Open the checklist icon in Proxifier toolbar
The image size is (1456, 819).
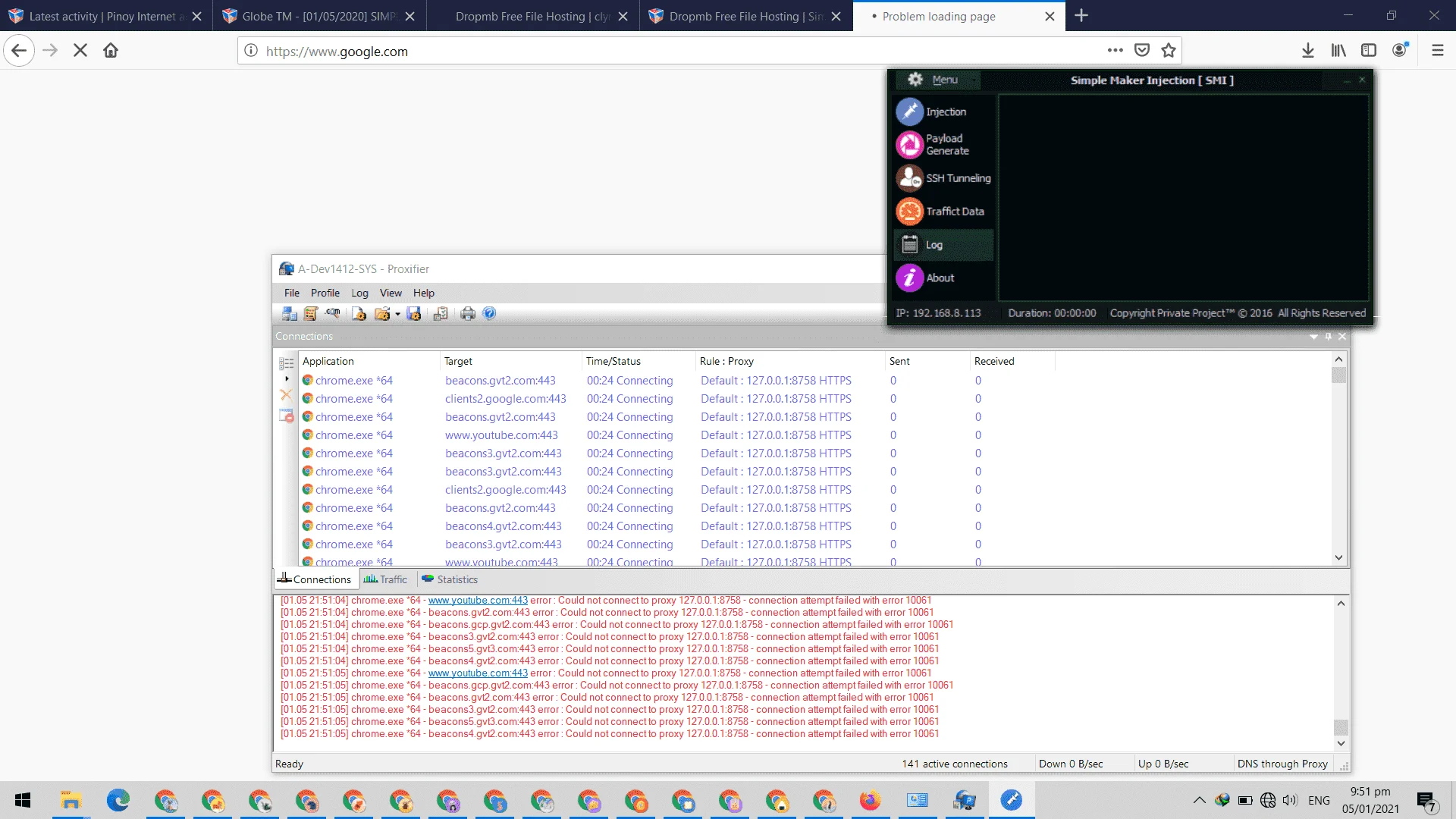(x=441, y=314)
